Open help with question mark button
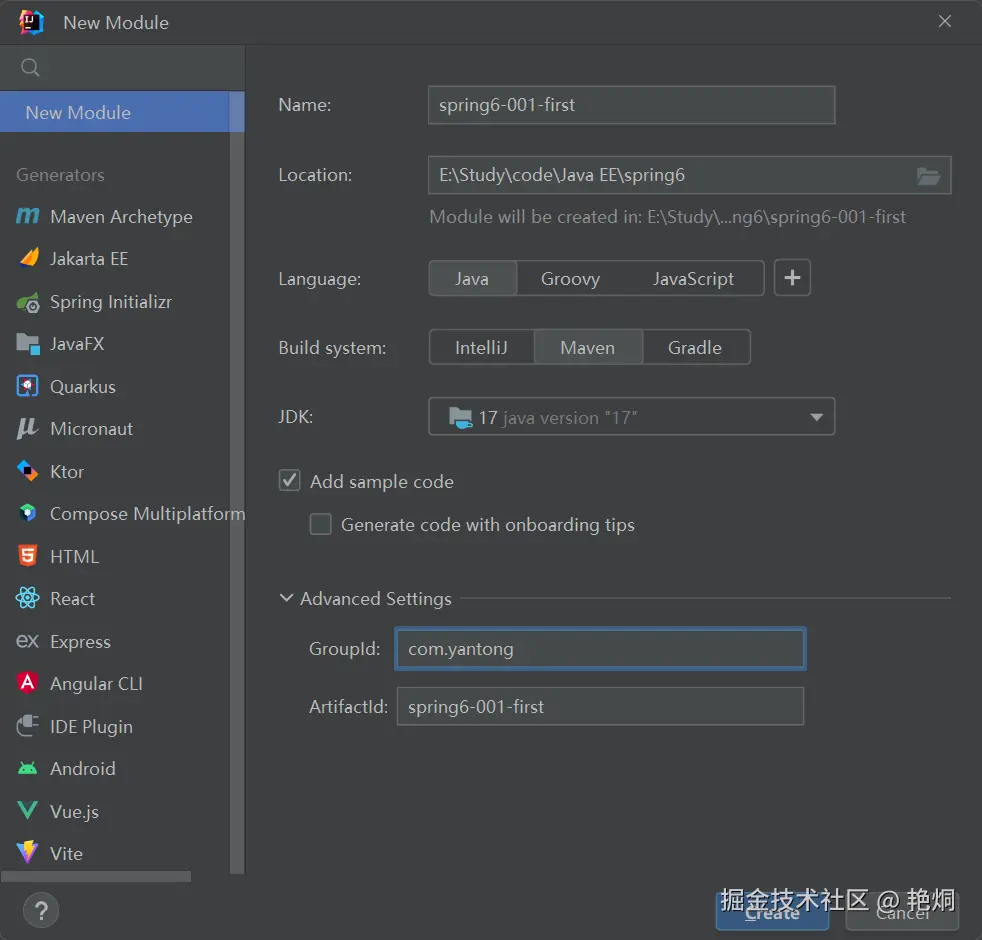The width and height of the screenshot is (982, 940). click(41, 911)
